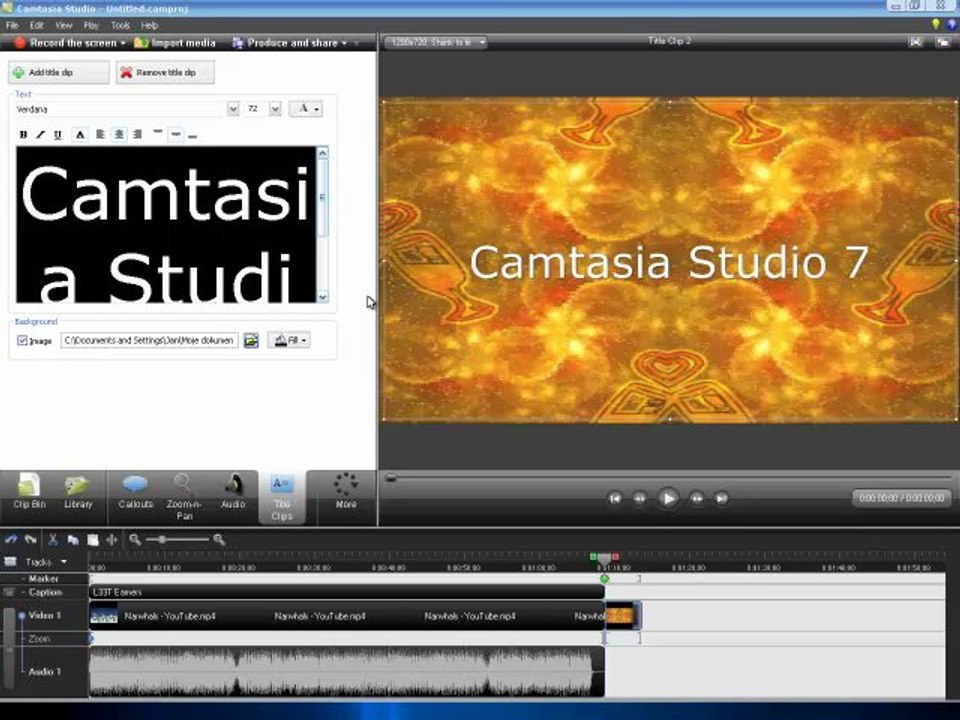Click the scroll down arrow of text box
The image size is (960, 720).
pos(323,296)
